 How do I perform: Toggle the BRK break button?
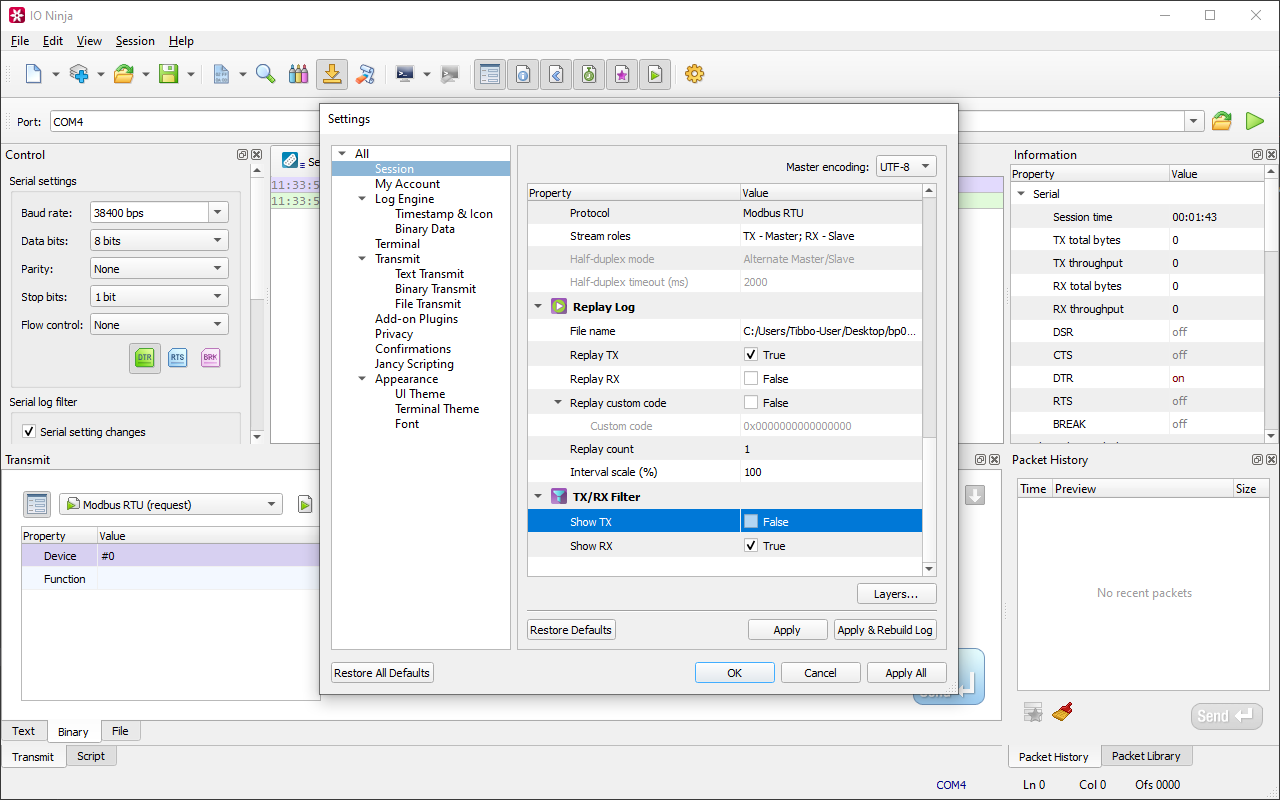point(210,357)
